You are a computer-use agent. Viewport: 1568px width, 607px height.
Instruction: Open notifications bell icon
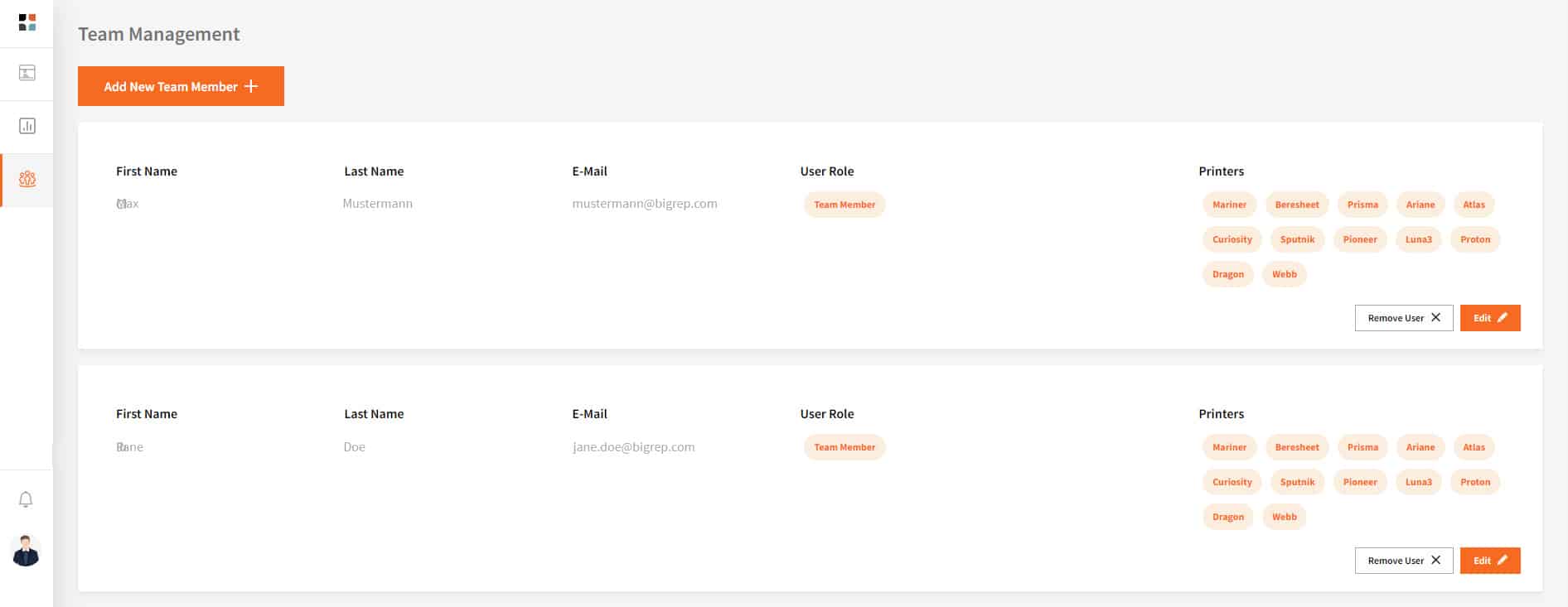pos(26,499)
